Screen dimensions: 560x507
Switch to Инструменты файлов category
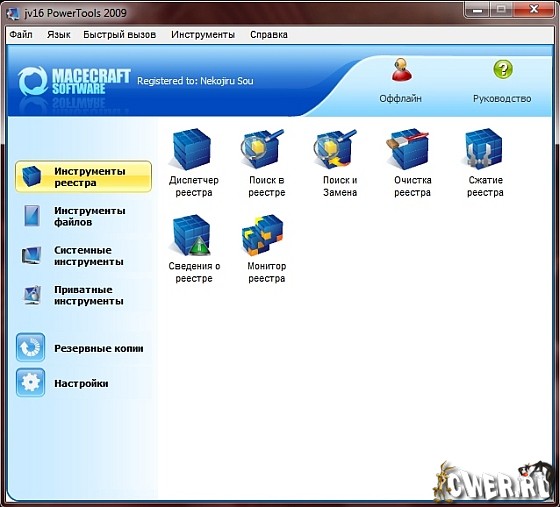tap(83, 216)
